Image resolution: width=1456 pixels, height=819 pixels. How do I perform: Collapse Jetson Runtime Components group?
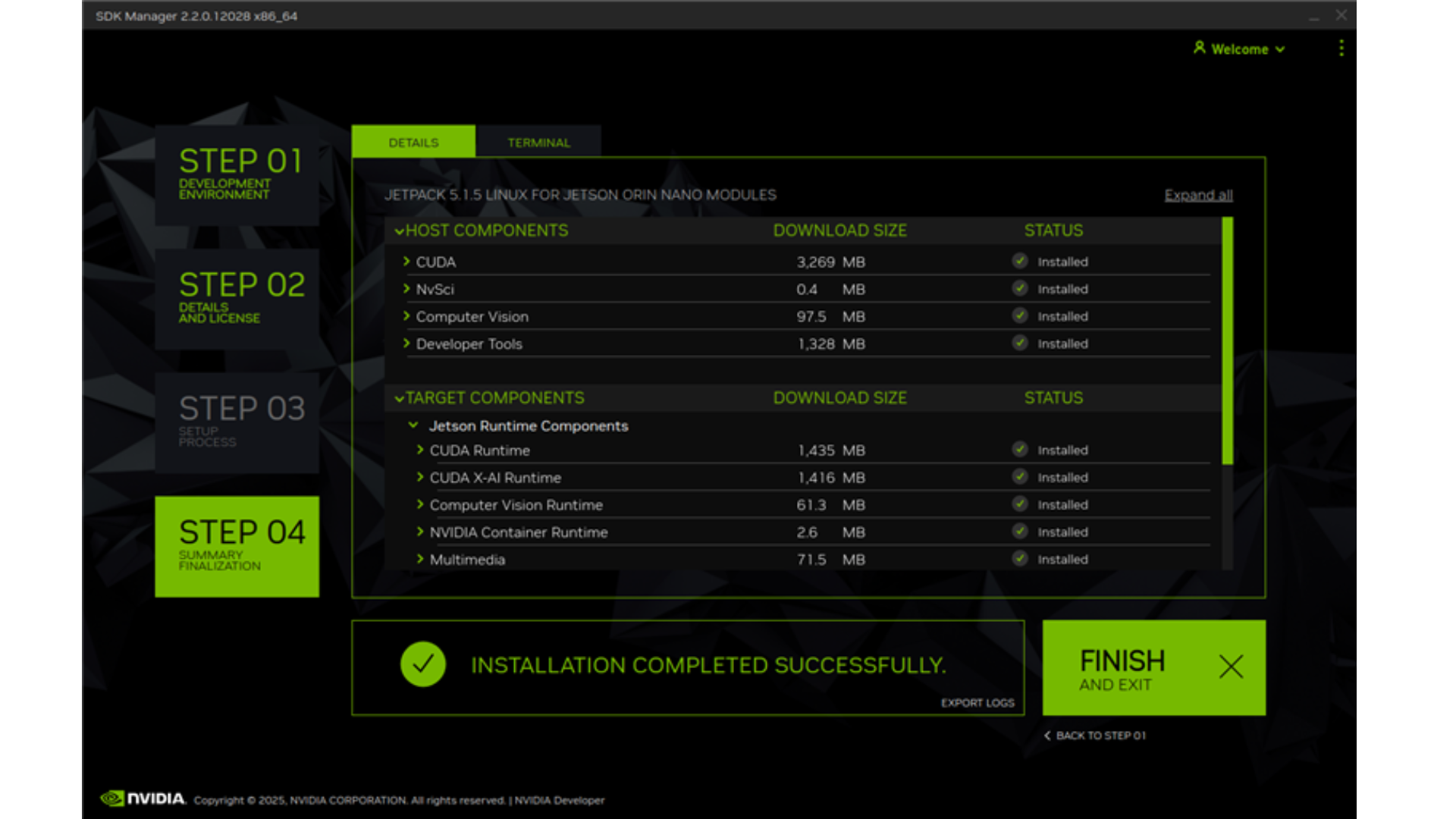click(413, 425)
